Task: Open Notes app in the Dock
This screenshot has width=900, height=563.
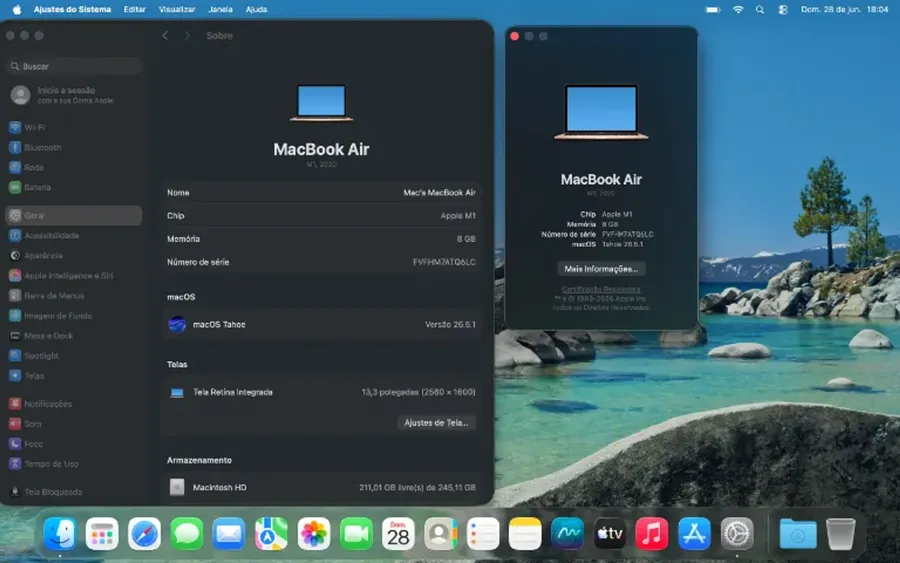Action: pos(525,534)
